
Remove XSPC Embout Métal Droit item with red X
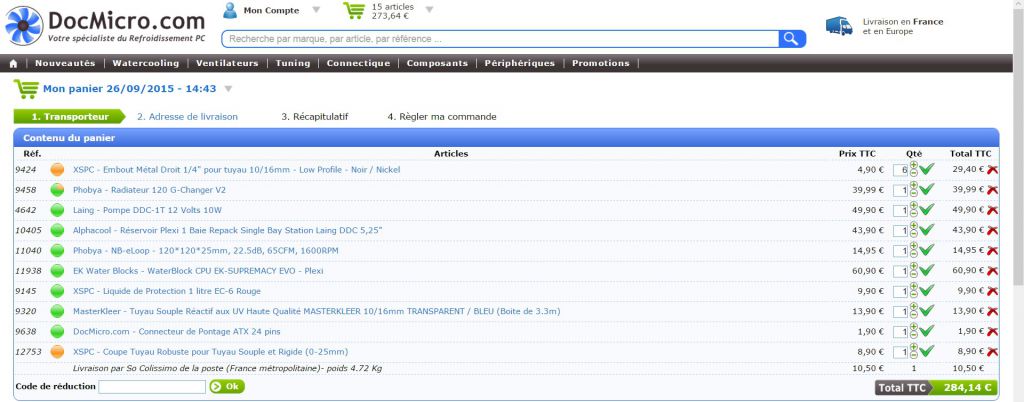point(993,170)
